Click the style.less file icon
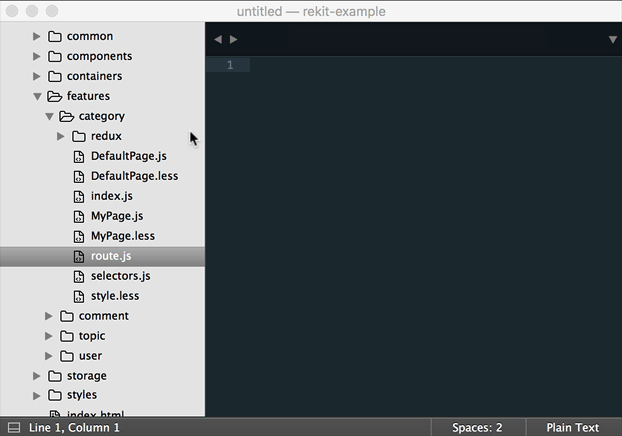 click(79, 296)
